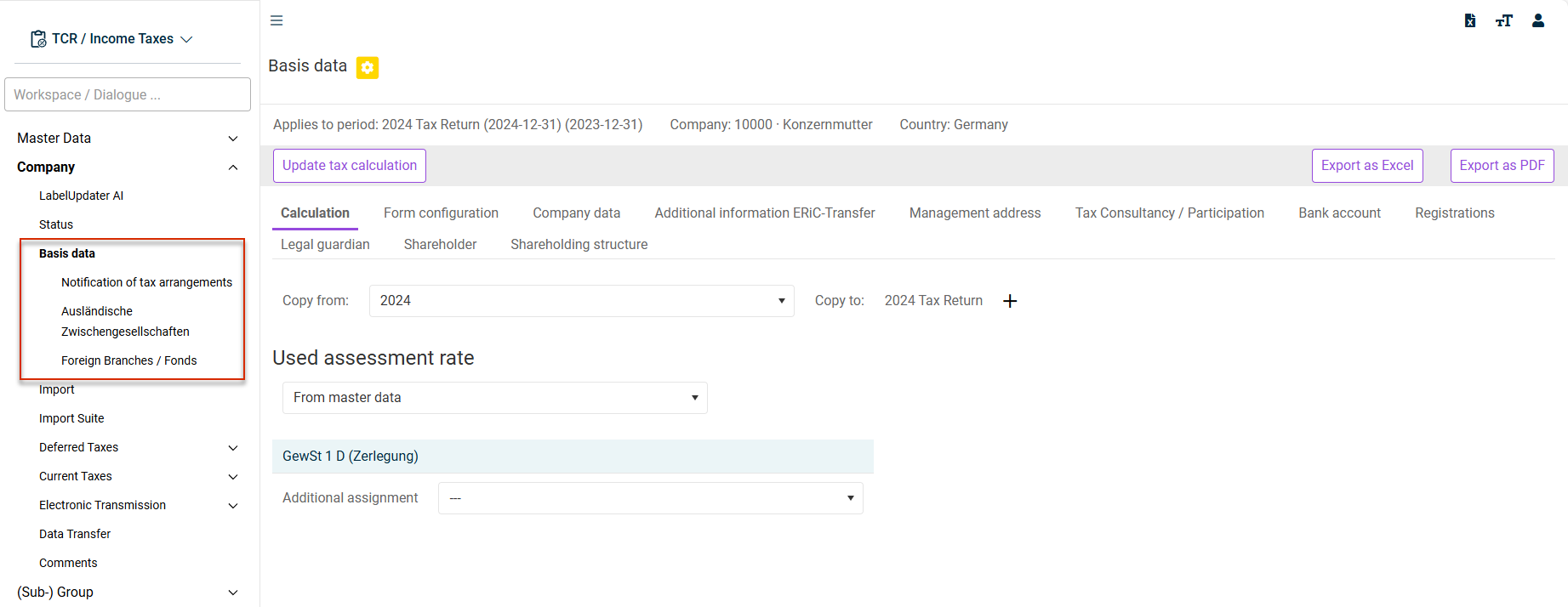Open the Shareholding structure tab
1568x607 pixels.
click(x=579, y=244)
